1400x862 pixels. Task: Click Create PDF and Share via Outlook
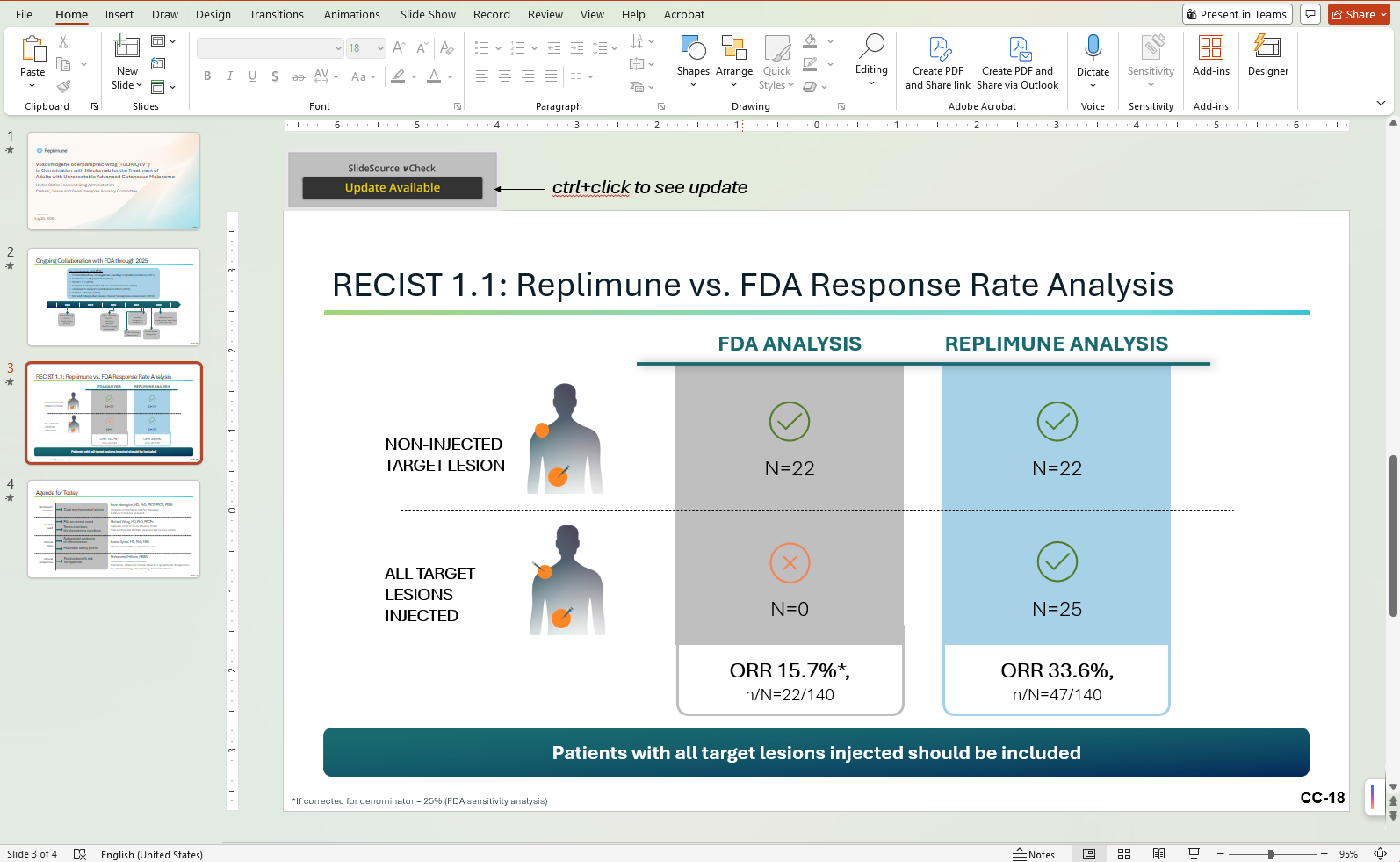tap(1017, 63)
